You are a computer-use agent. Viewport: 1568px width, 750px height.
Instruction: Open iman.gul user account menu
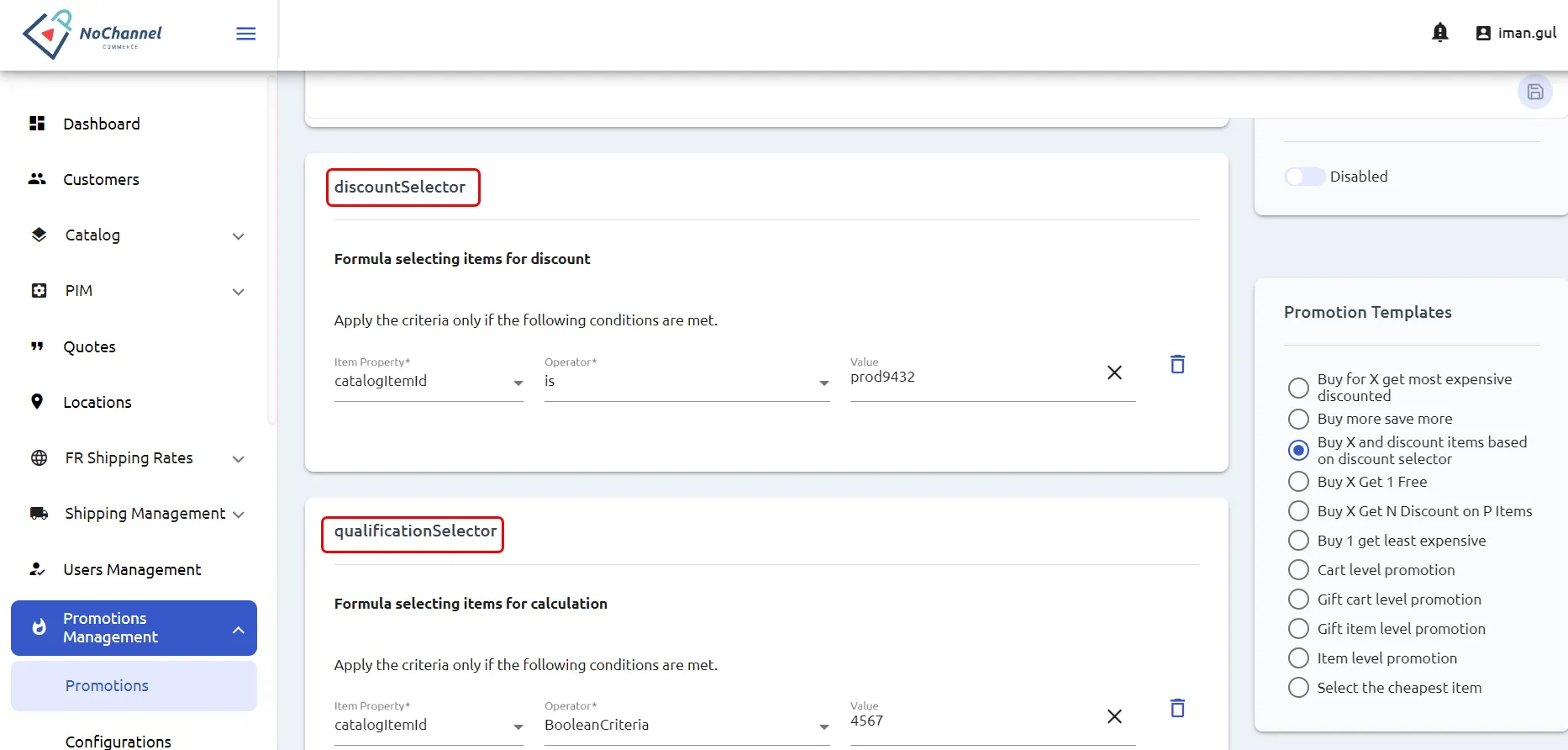coord(1516,33)
